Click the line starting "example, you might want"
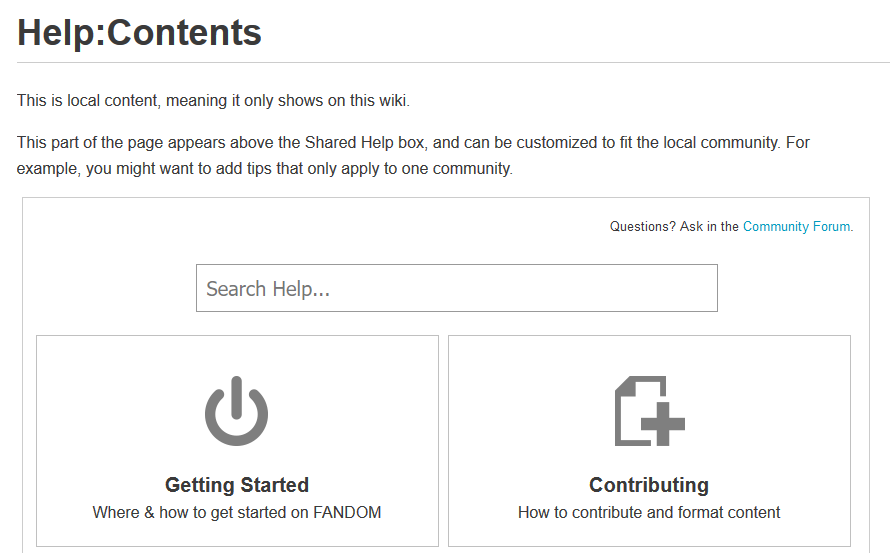Image resolution: width=890 pixels, height=553 pixels. (x=265, y=169)
